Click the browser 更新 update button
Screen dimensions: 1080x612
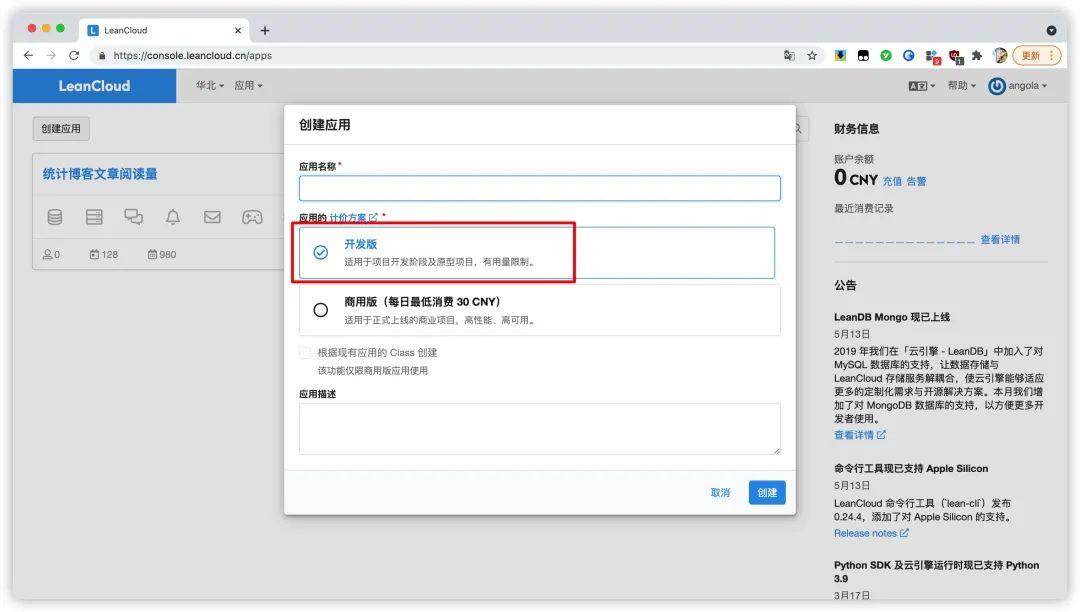(1037, 56)
